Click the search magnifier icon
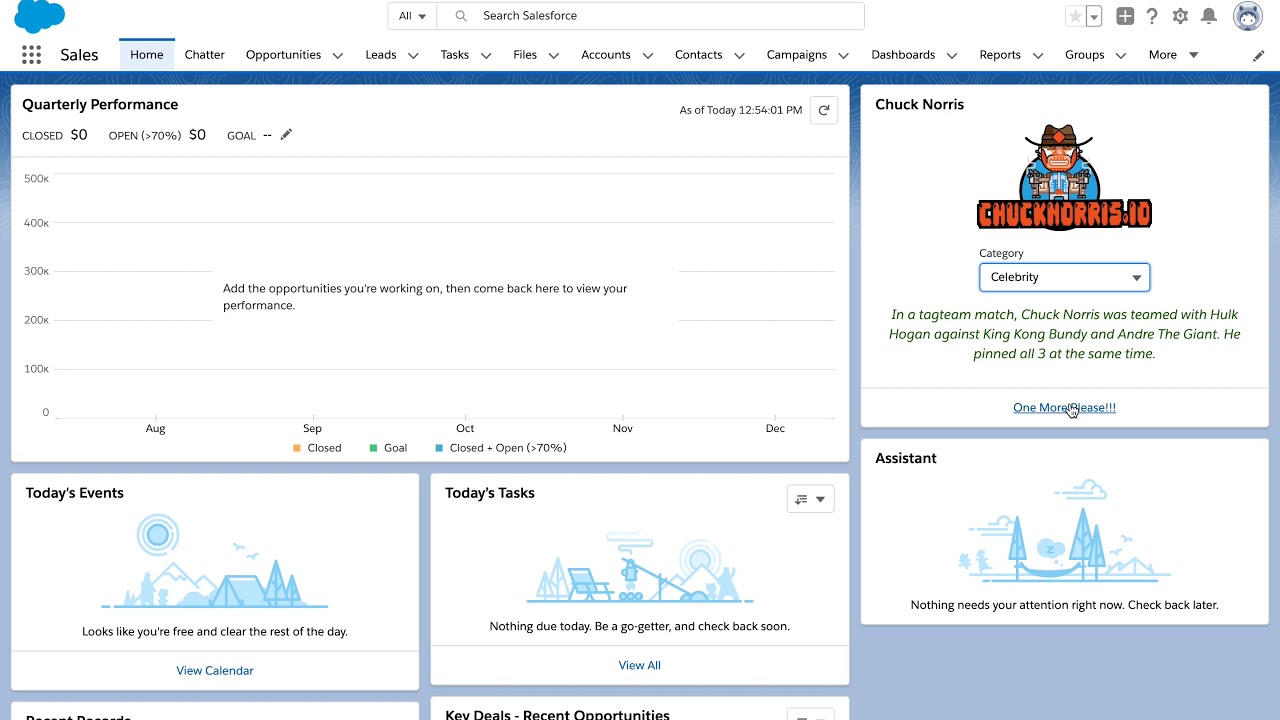The height and width of the screenshot is (720, 1280). (461, 16)
